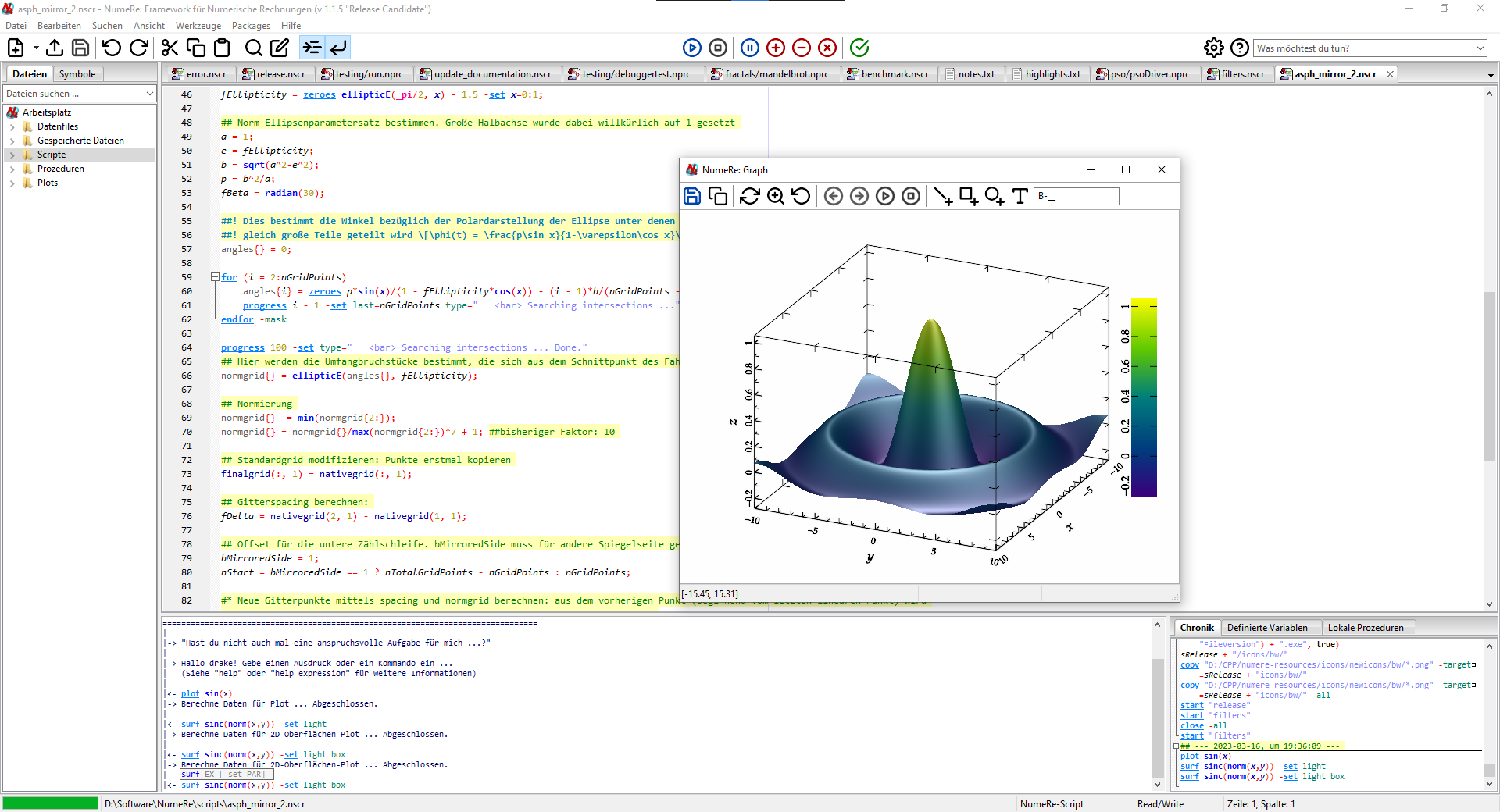1500x812 pixels.
Task: Toggle the indentation display button
Action: (x=312, y=48)
